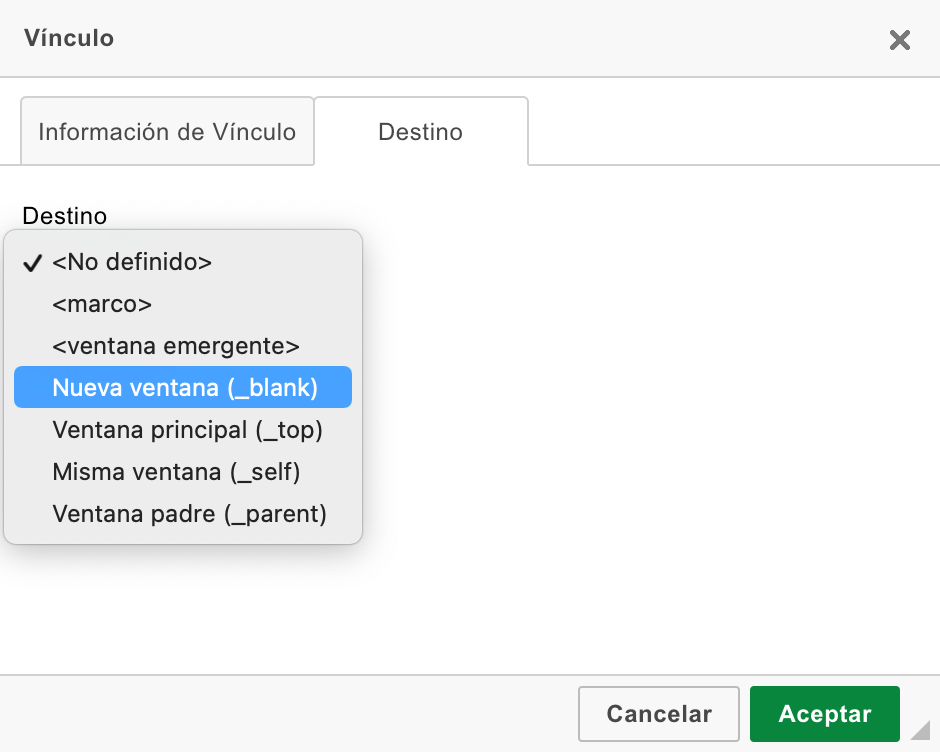Viewport: 940px width, 752px height.
Task: Close the Vínculo dialog with the X icon
Action: point(899,40)
